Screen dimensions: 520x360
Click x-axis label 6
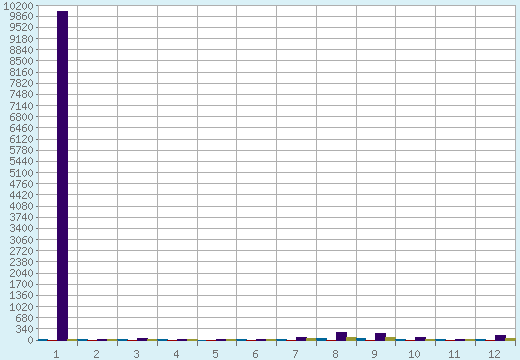point(255,354)
